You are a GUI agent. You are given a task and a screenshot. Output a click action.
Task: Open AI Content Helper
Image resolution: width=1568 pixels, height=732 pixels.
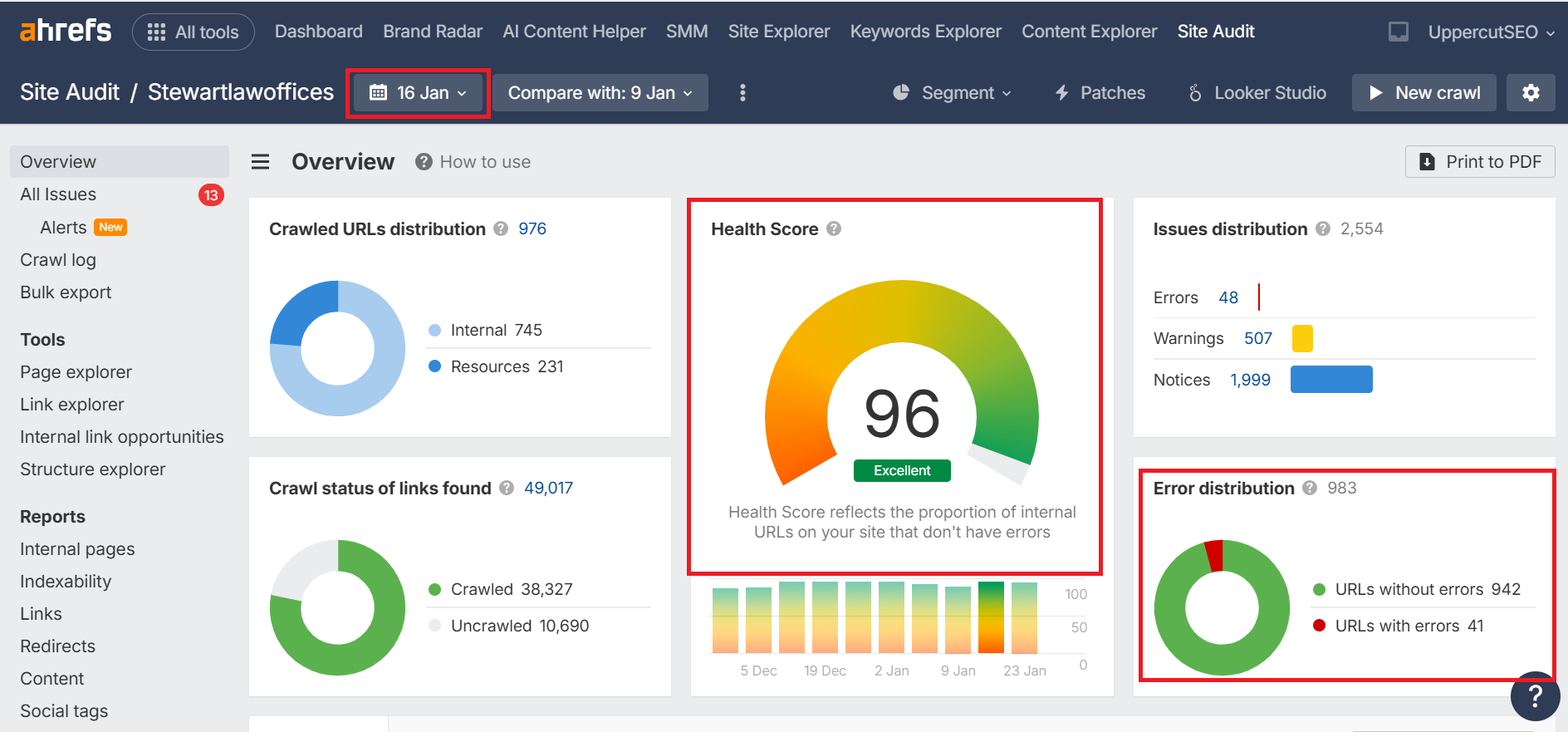coord(574,32)
